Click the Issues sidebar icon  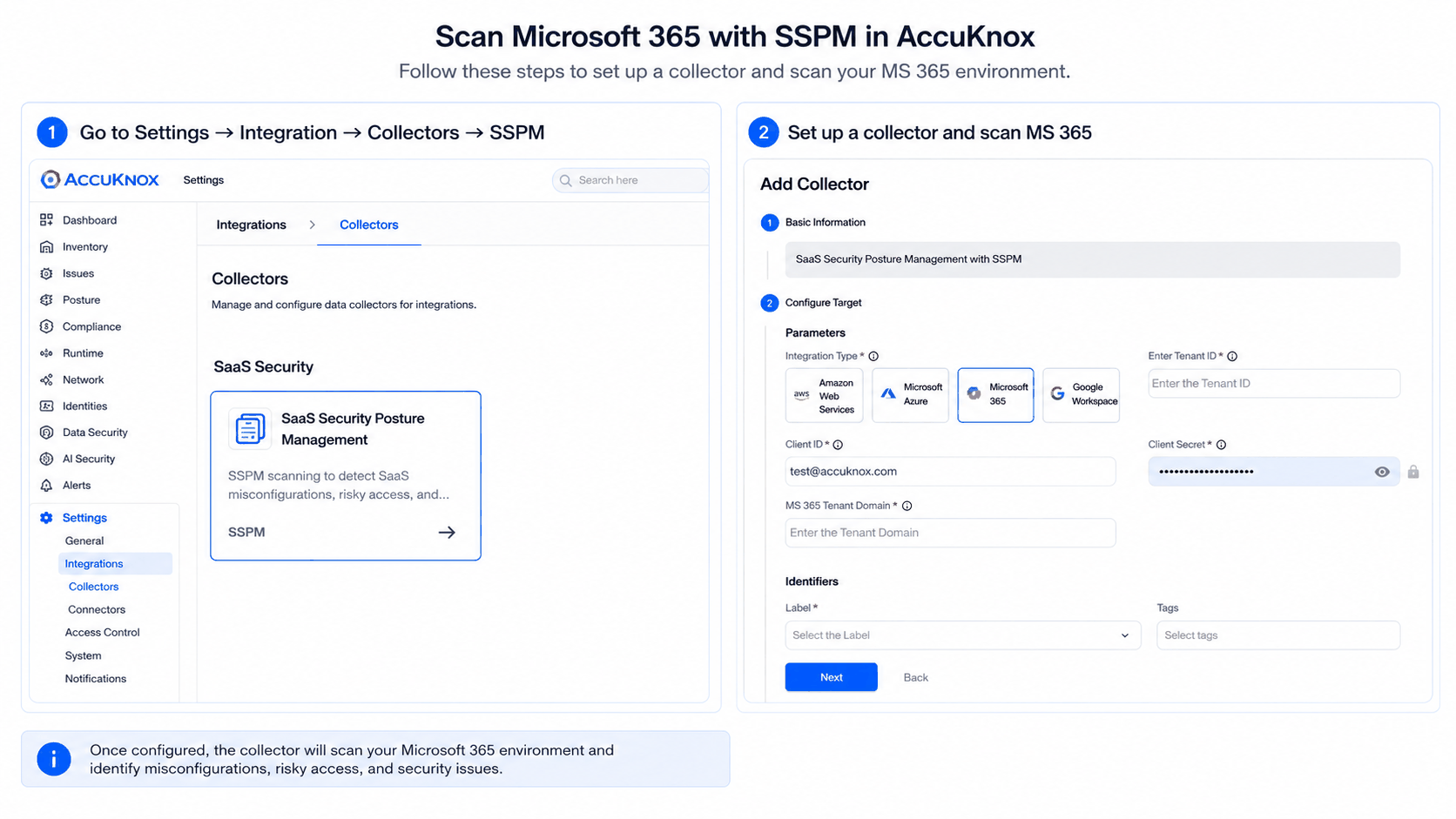[x=46, y=273]
